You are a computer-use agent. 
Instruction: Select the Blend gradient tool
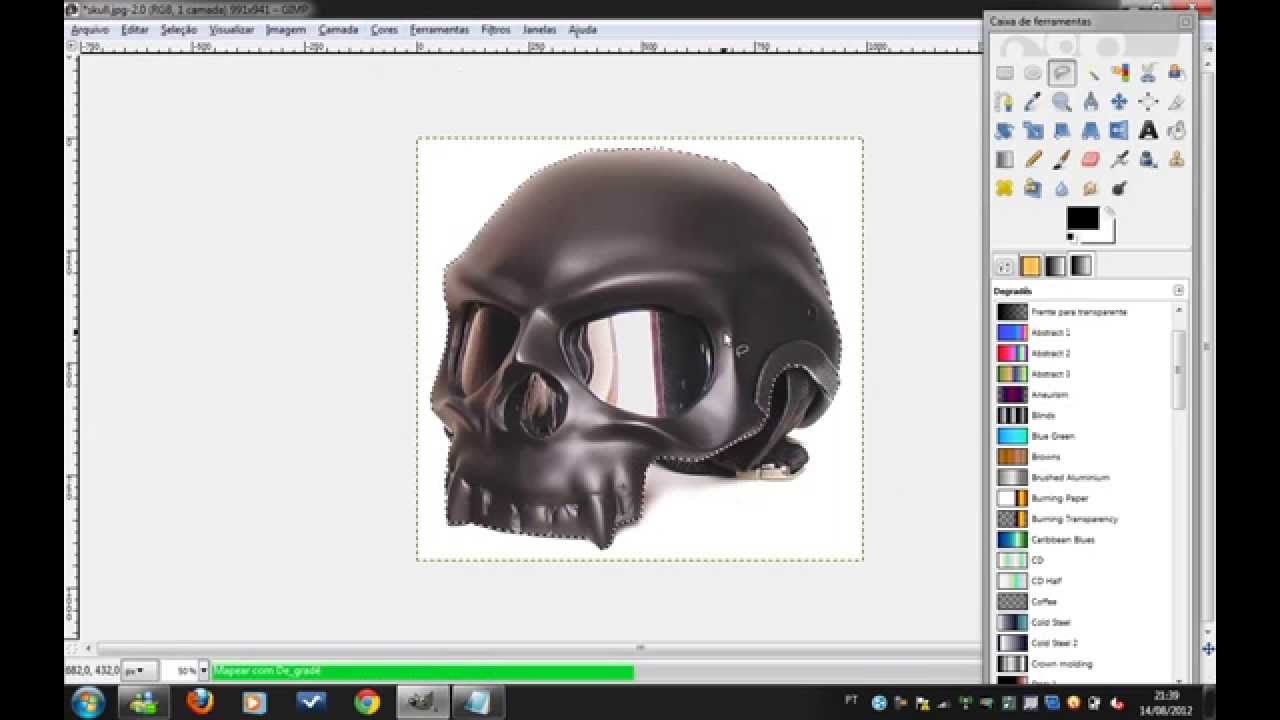(x=1004, y=159)
